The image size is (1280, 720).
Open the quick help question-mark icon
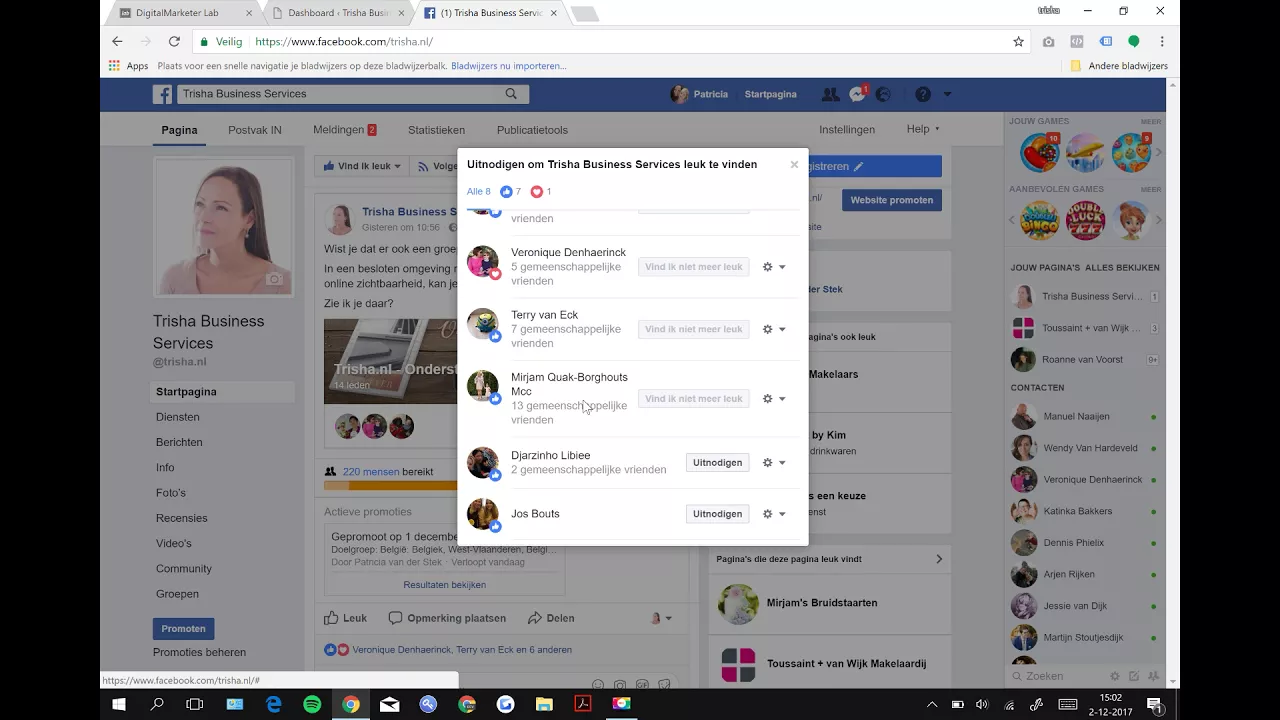point(923,94)
